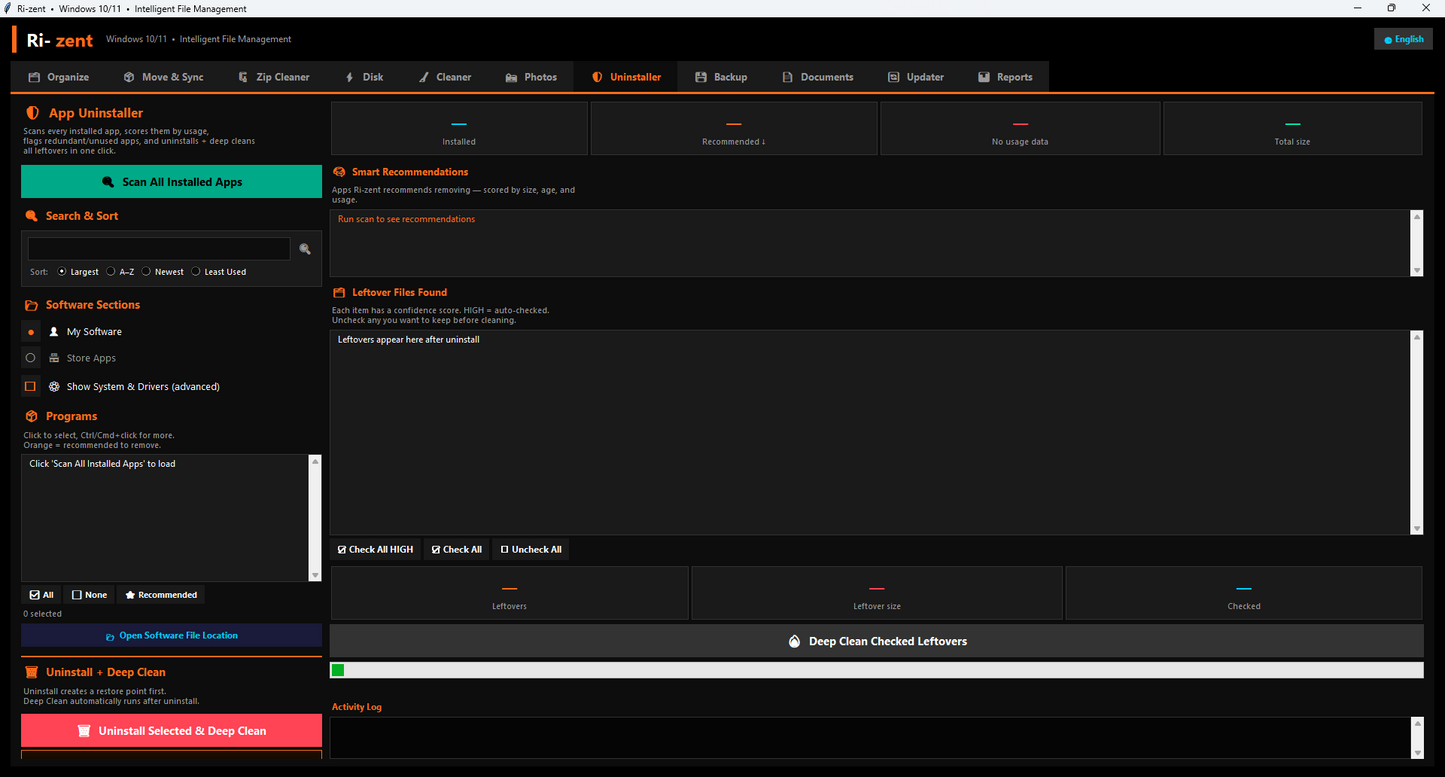Select My Software radio button

coord(31,332)
